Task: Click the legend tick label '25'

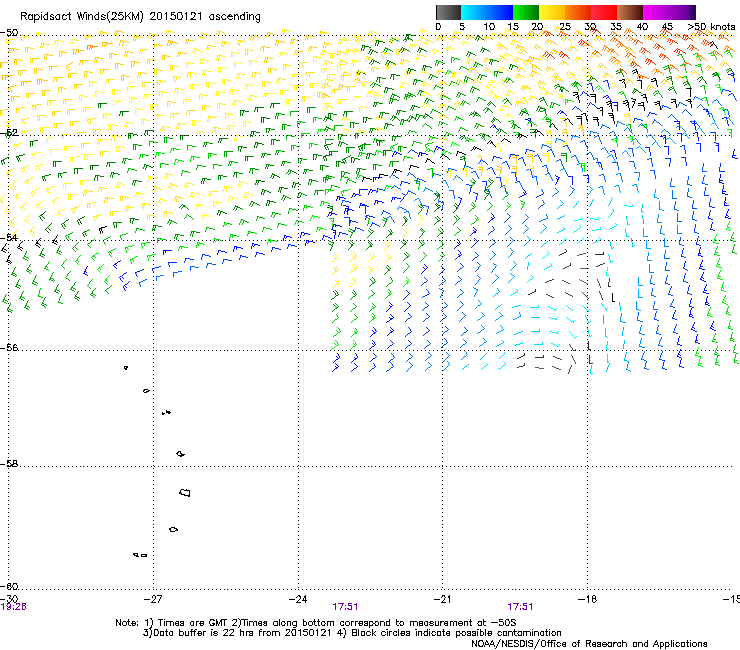Action: point(564,27)
